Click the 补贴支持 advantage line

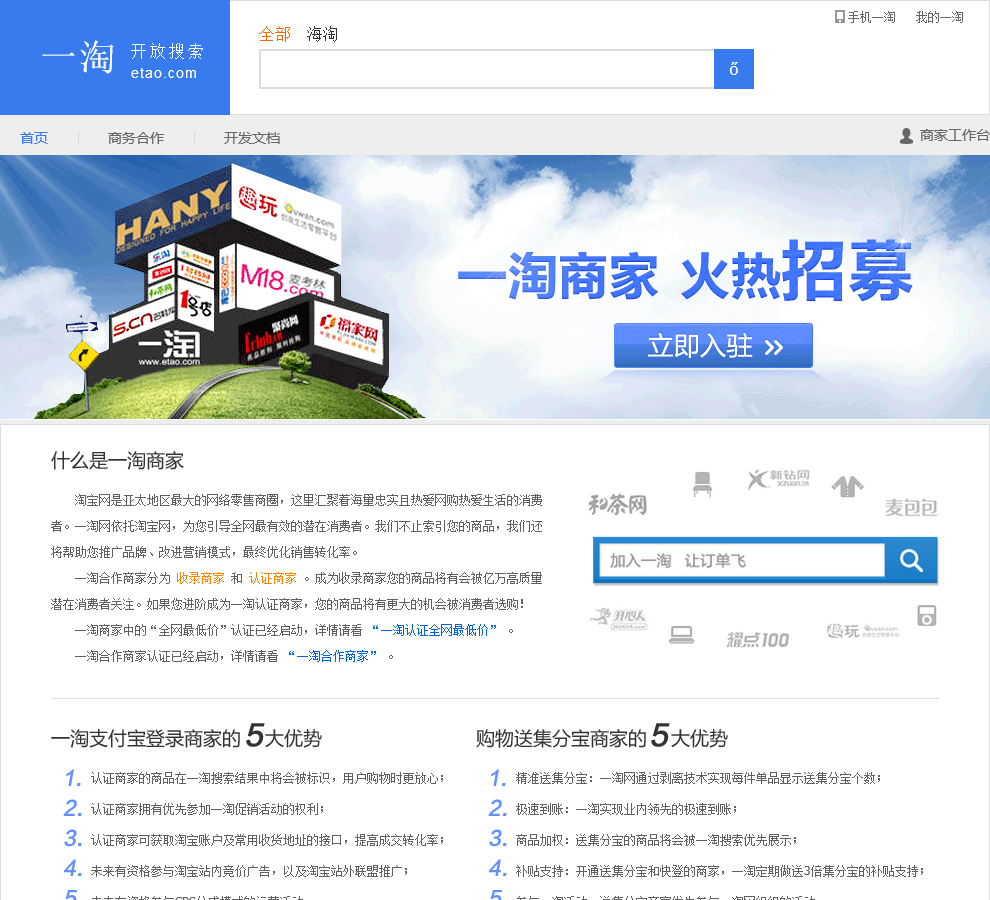pyautogui.click(x=720, y=871)
